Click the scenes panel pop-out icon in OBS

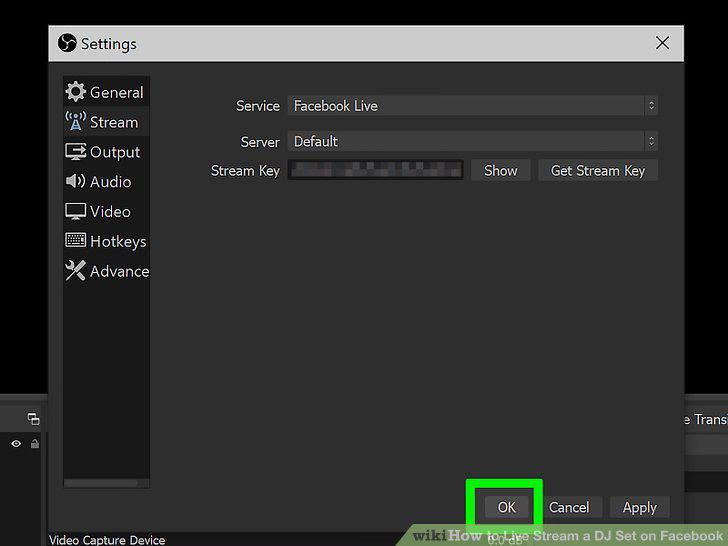pyautogui.click(x=33, y=419)
